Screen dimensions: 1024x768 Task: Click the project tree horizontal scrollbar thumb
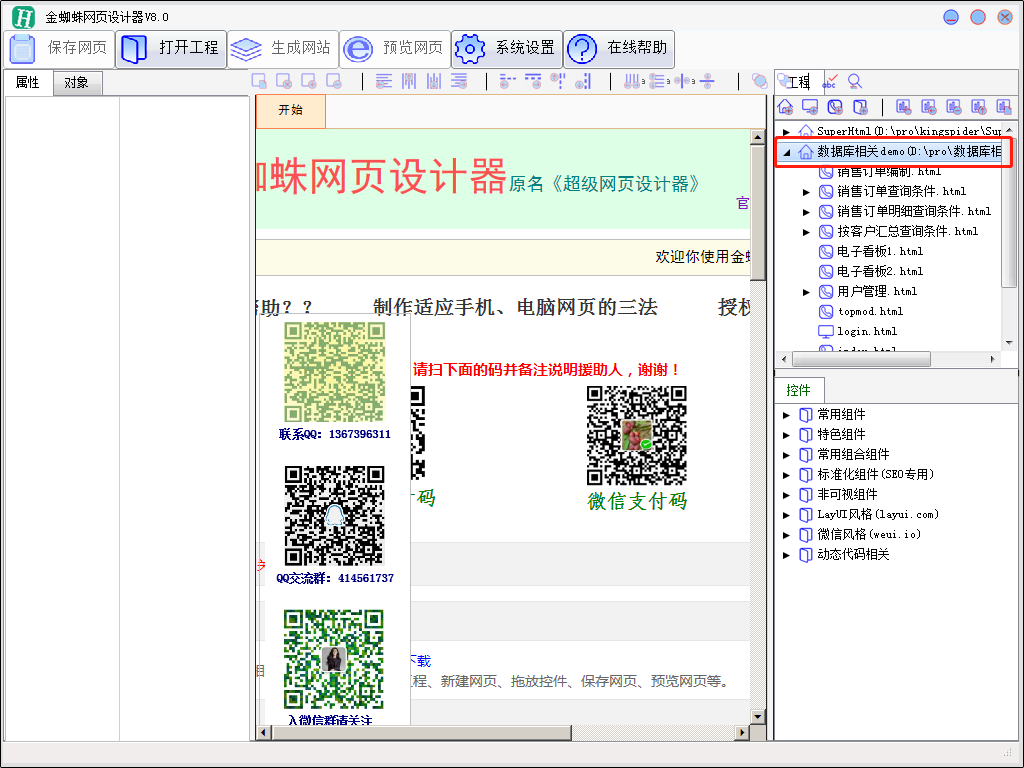861,359
